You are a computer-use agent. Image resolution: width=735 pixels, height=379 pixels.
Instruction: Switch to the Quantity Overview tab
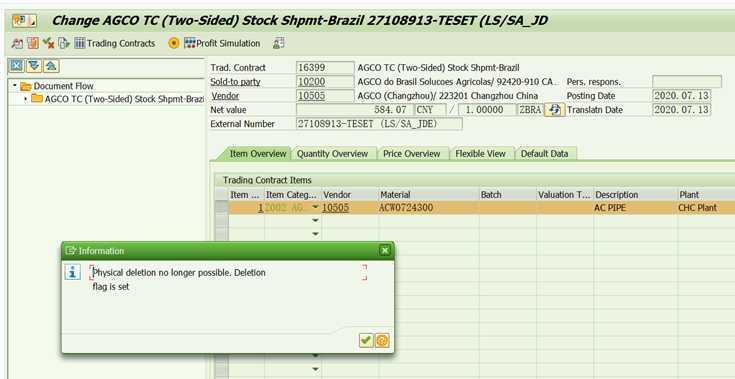[332, 154]
